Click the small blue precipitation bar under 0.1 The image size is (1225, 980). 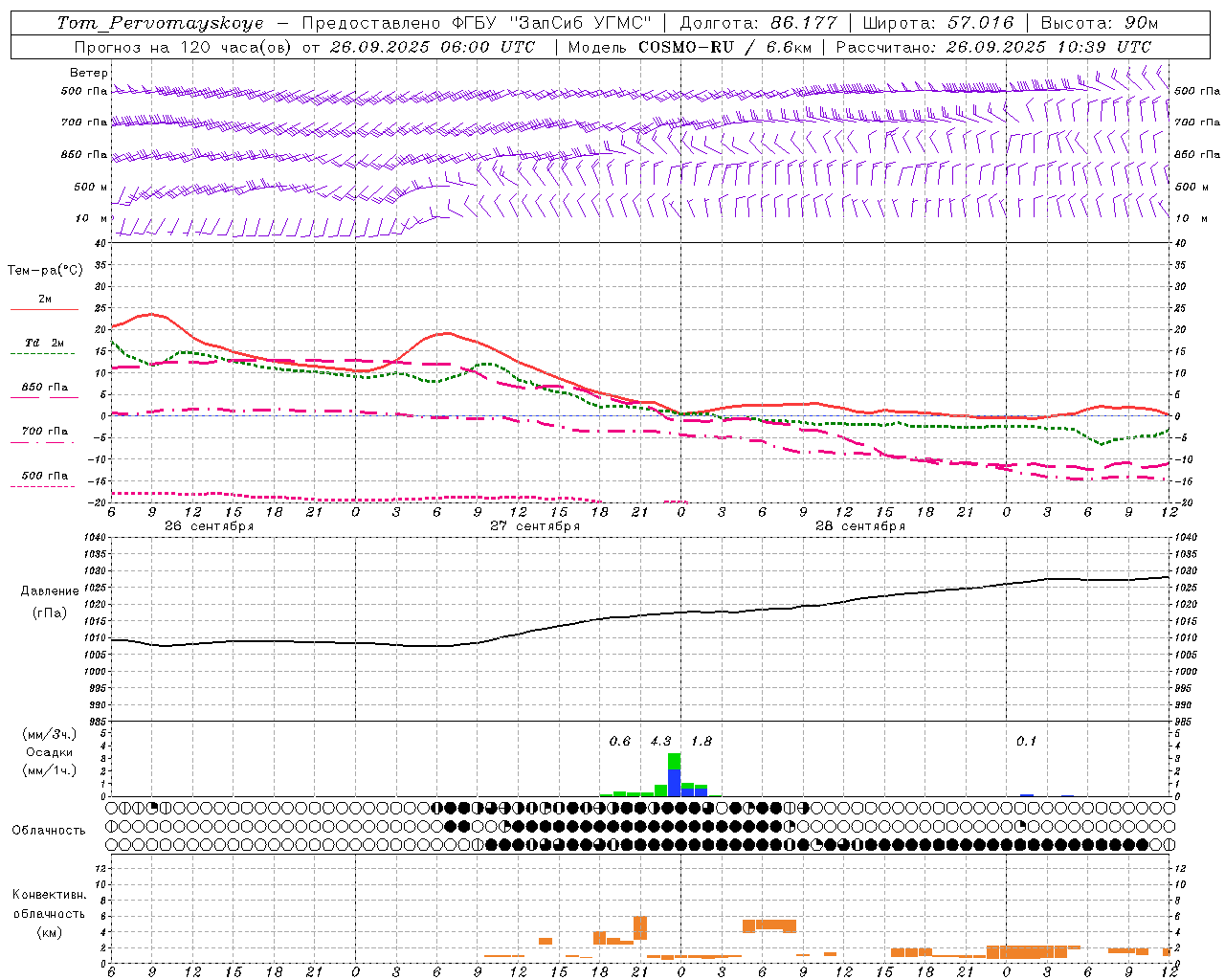(1026, 794)
